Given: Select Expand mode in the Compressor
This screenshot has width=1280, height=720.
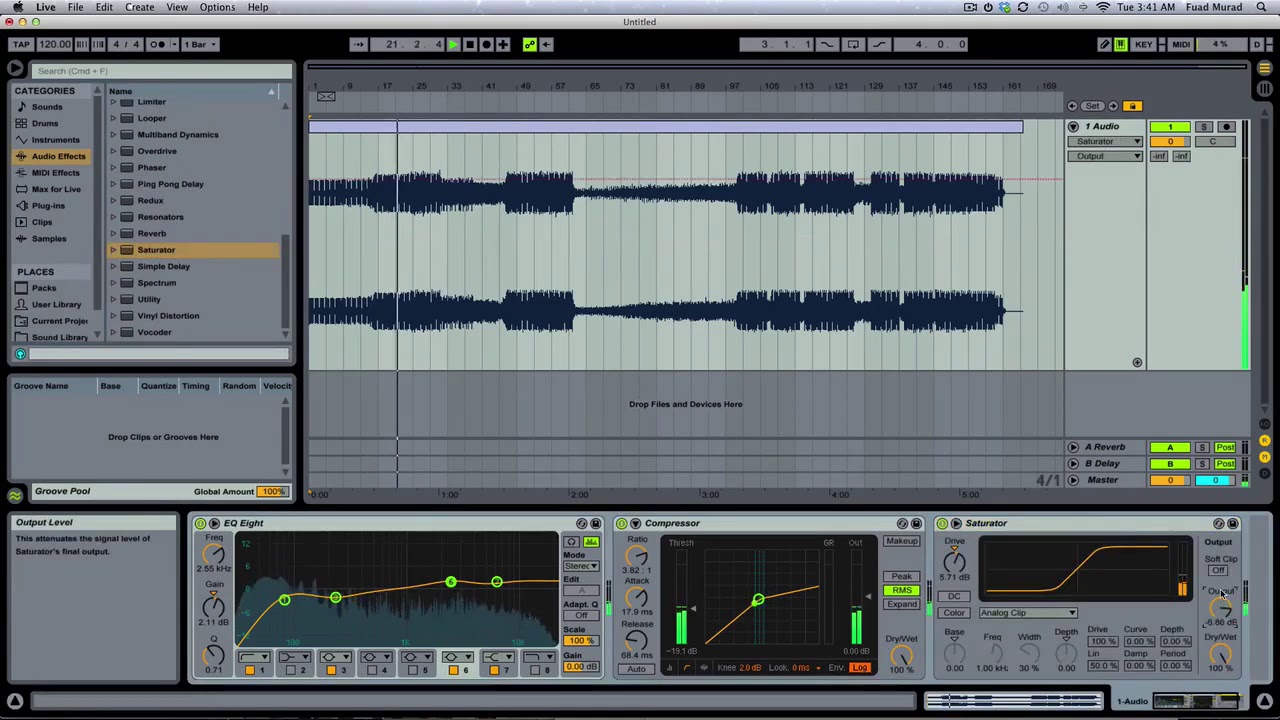Looking at the screenshot, I should 901,604.
